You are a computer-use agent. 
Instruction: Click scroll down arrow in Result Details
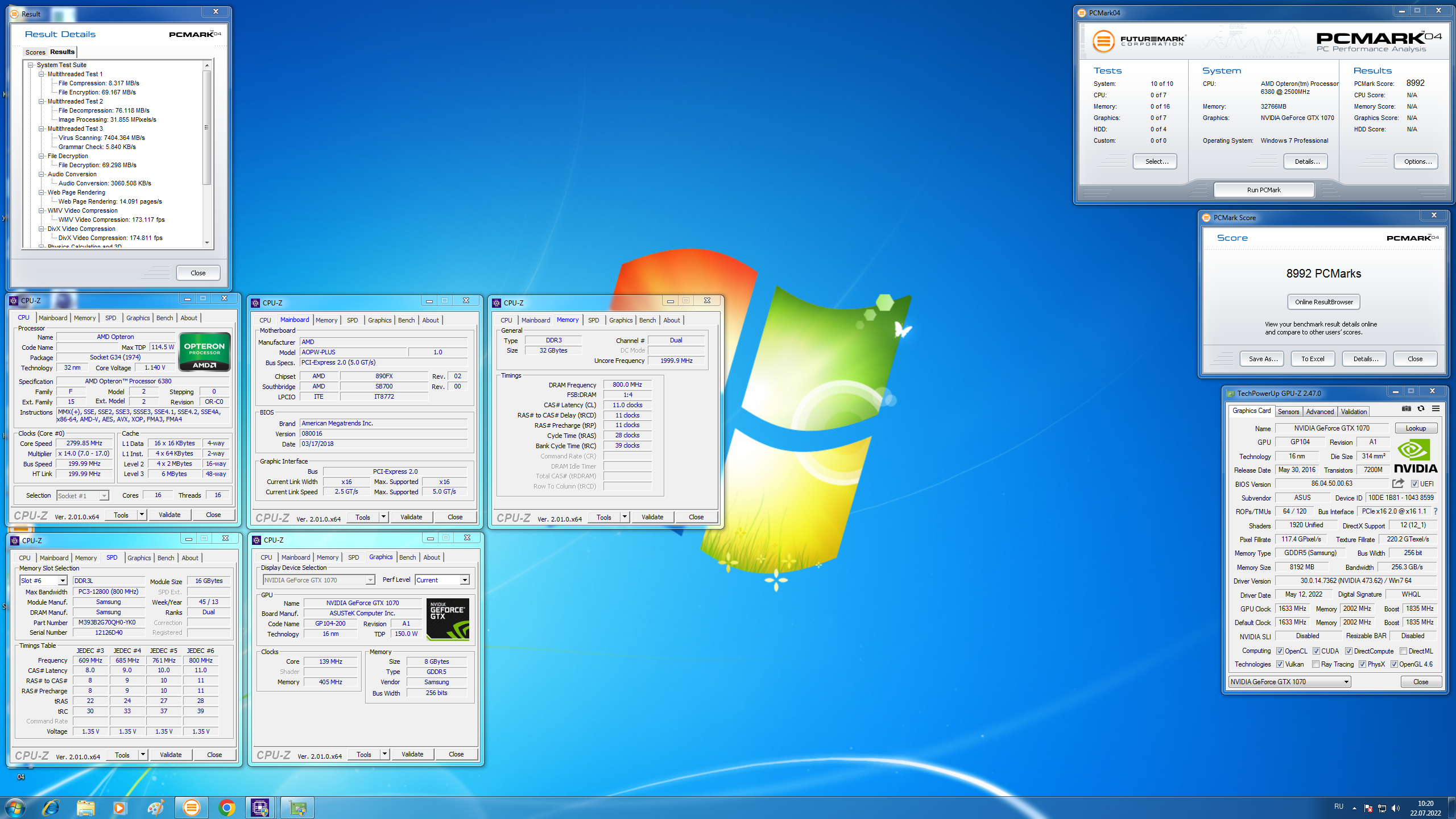pyautogui.click(x=207, y=243)
